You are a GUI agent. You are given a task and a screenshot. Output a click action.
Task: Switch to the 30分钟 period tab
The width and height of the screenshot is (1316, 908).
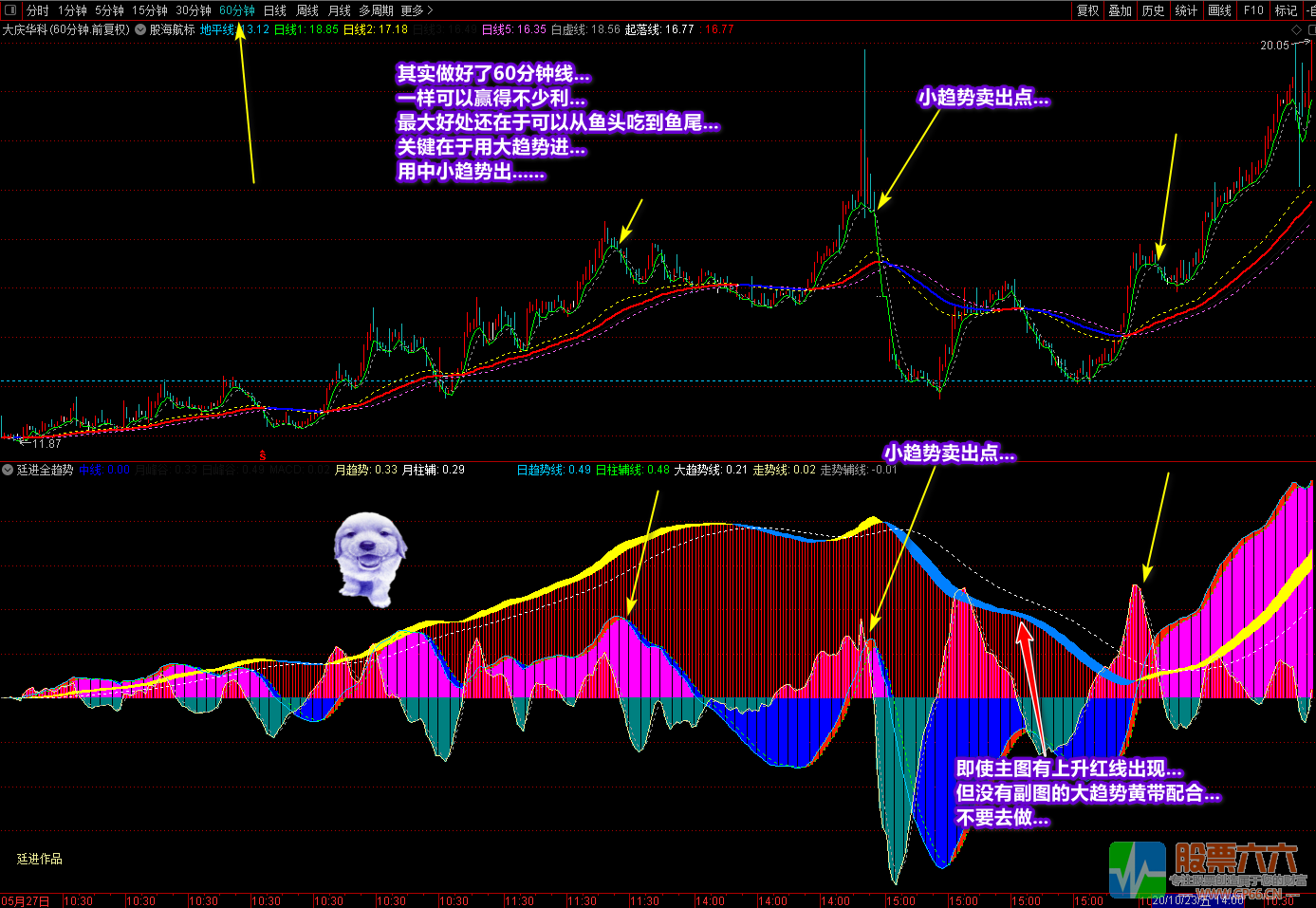(x=194, y=10)
